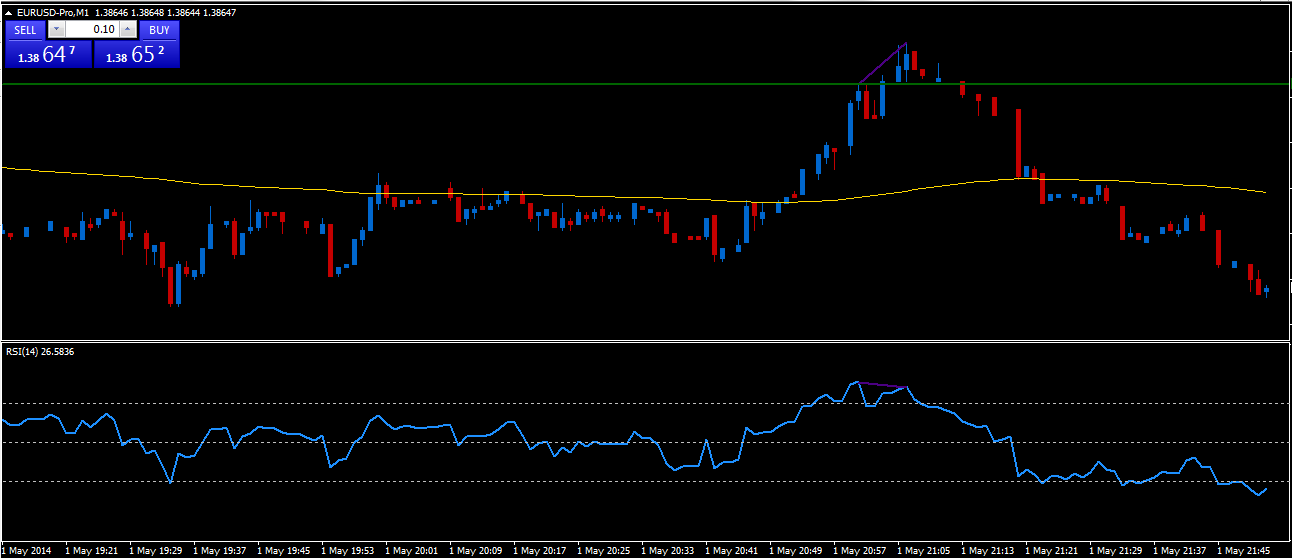Click the middle dotted RSI level line

pyautogui.click(x=300, y=442)
